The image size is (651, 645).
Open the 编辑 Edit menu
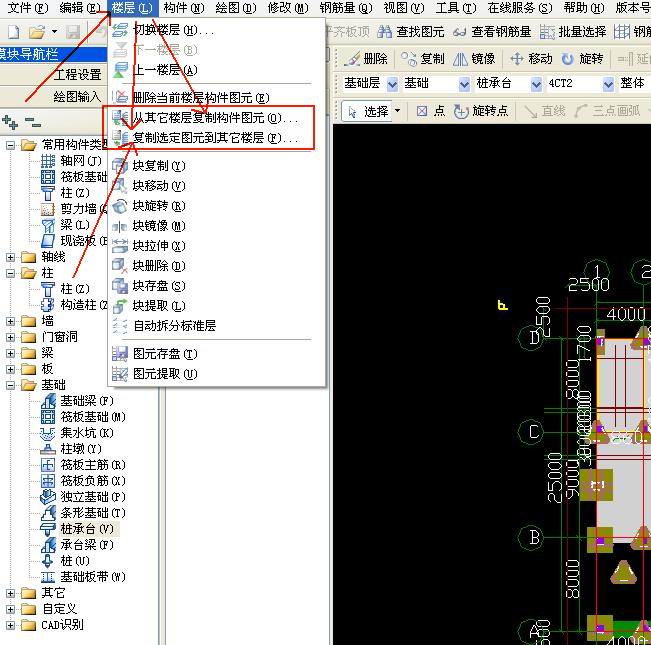[x=80, y=7]
